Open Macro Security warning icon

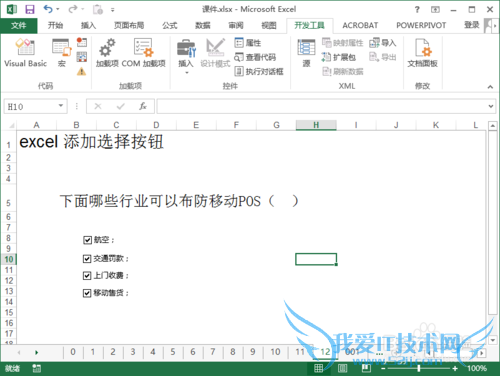(82, 71)
